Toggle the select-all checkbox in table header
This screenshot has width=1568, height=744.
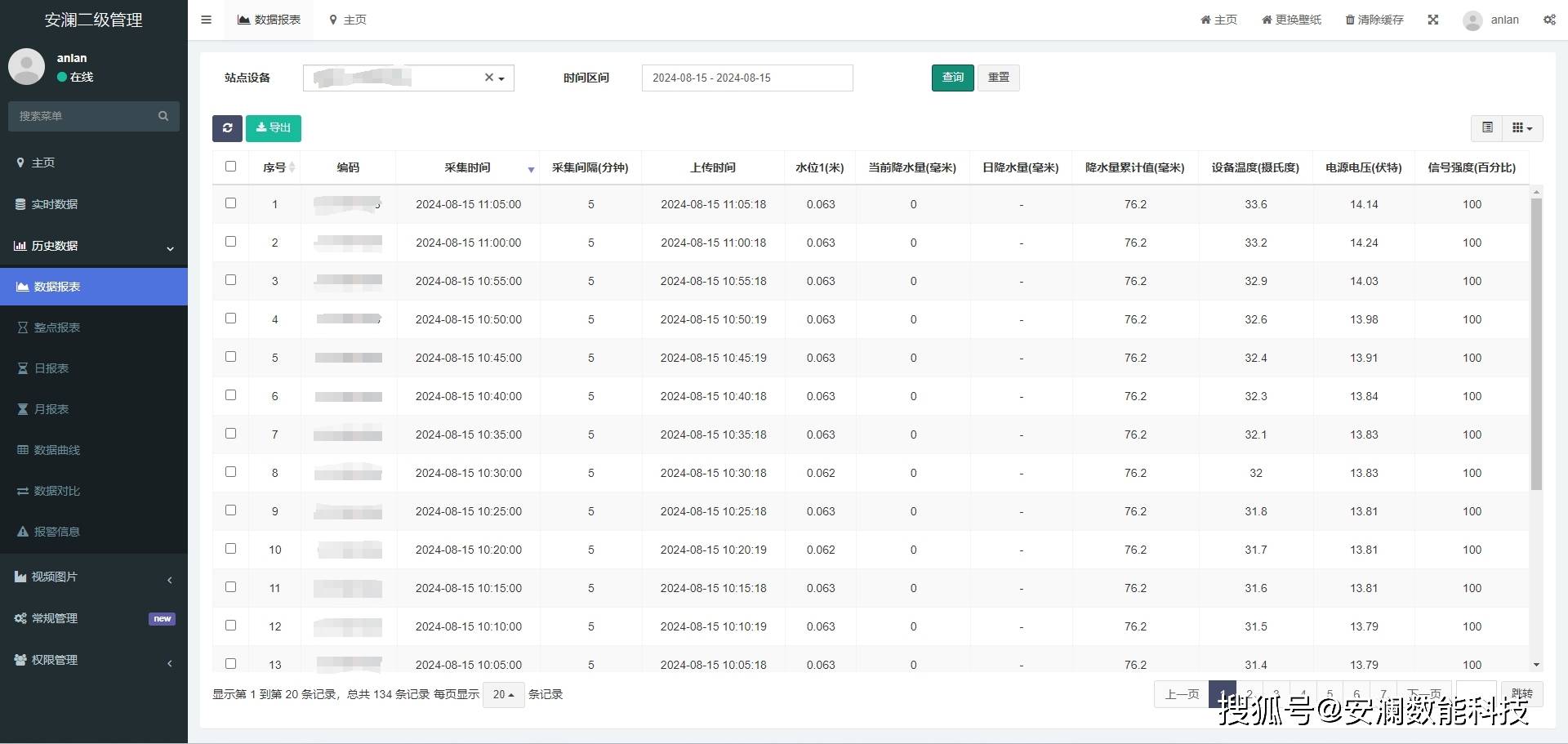[230, 167]
